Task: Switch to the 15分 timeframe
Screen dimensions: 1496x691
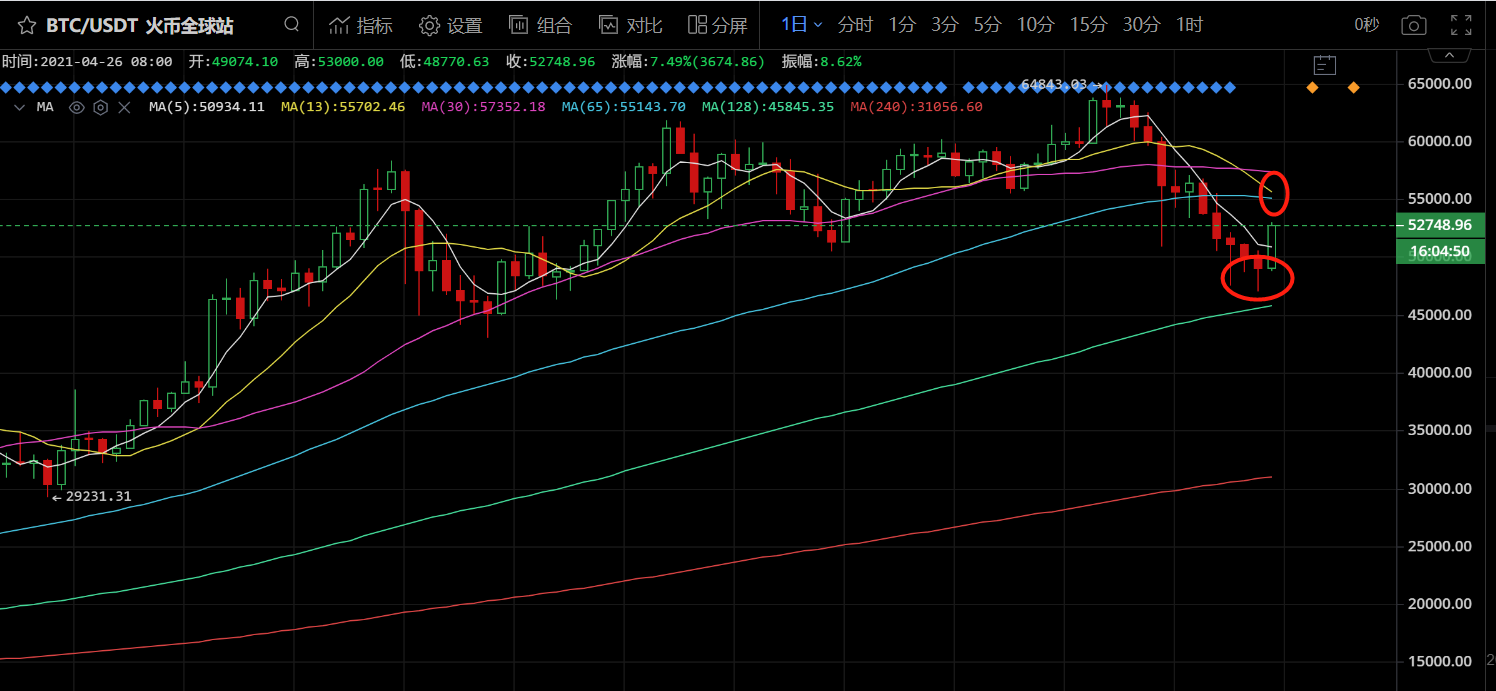Action: [x=1087, y=25]
